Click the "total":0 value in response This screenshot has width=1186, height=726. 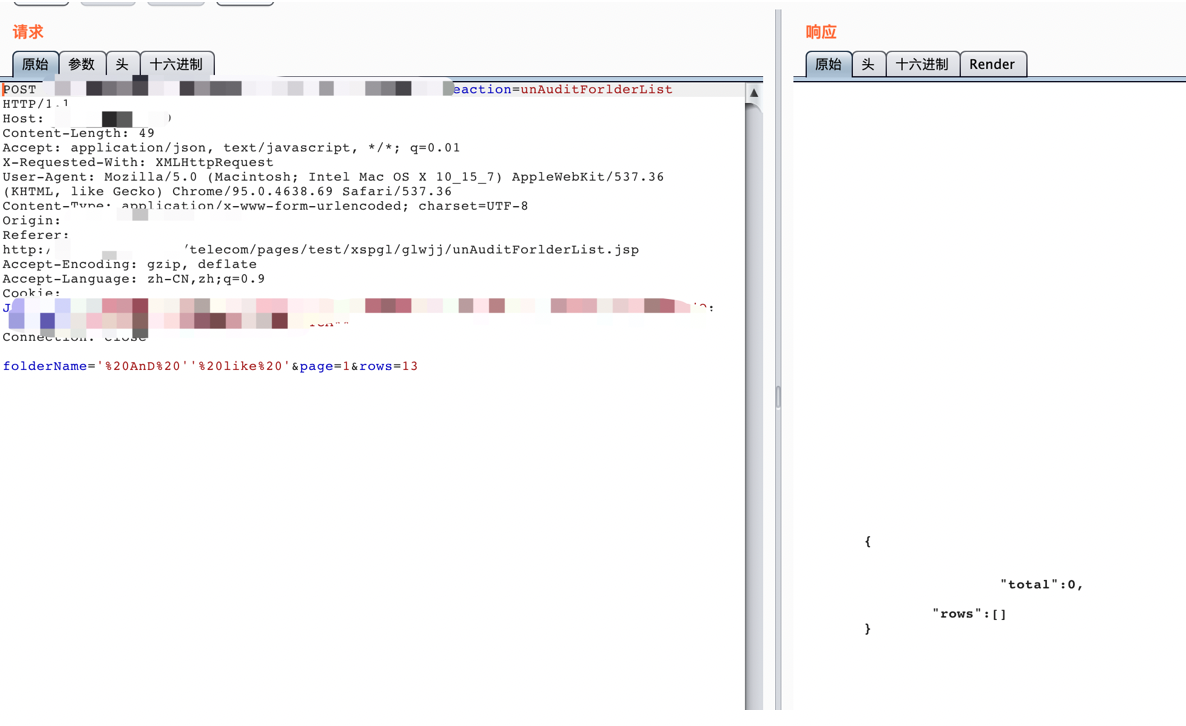pos(1041,585)
